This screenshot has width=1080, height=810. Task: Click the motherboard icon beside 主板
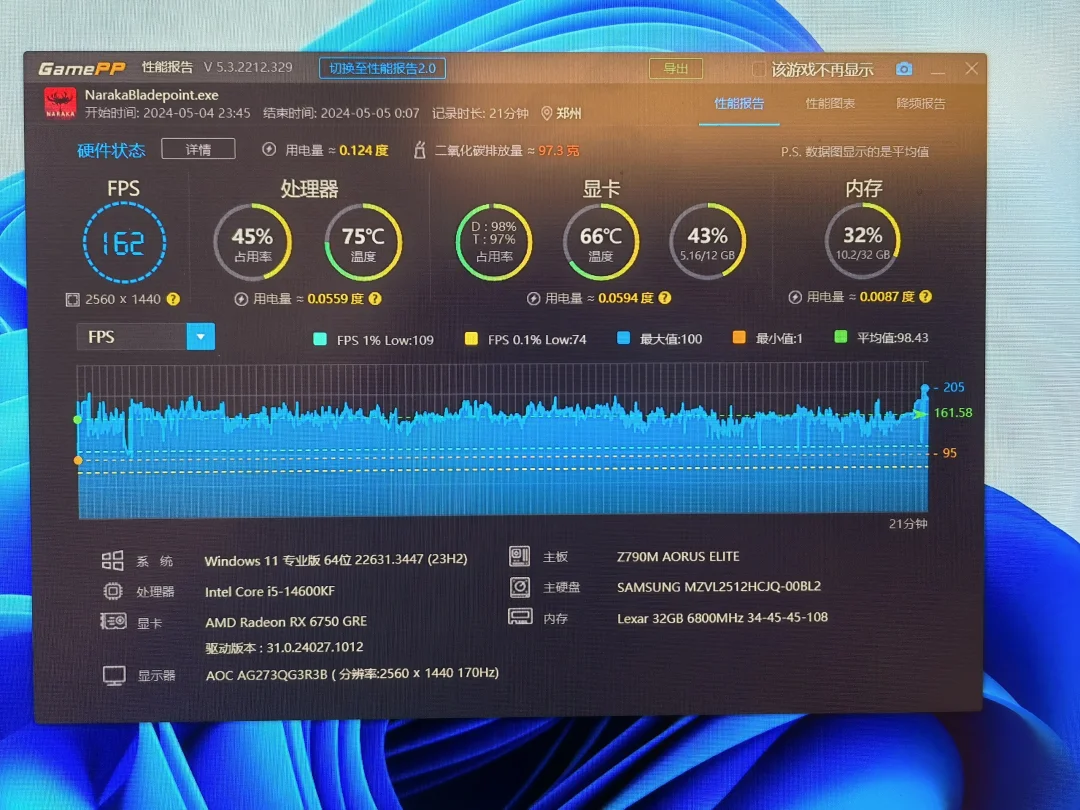[x=519, y=556]
